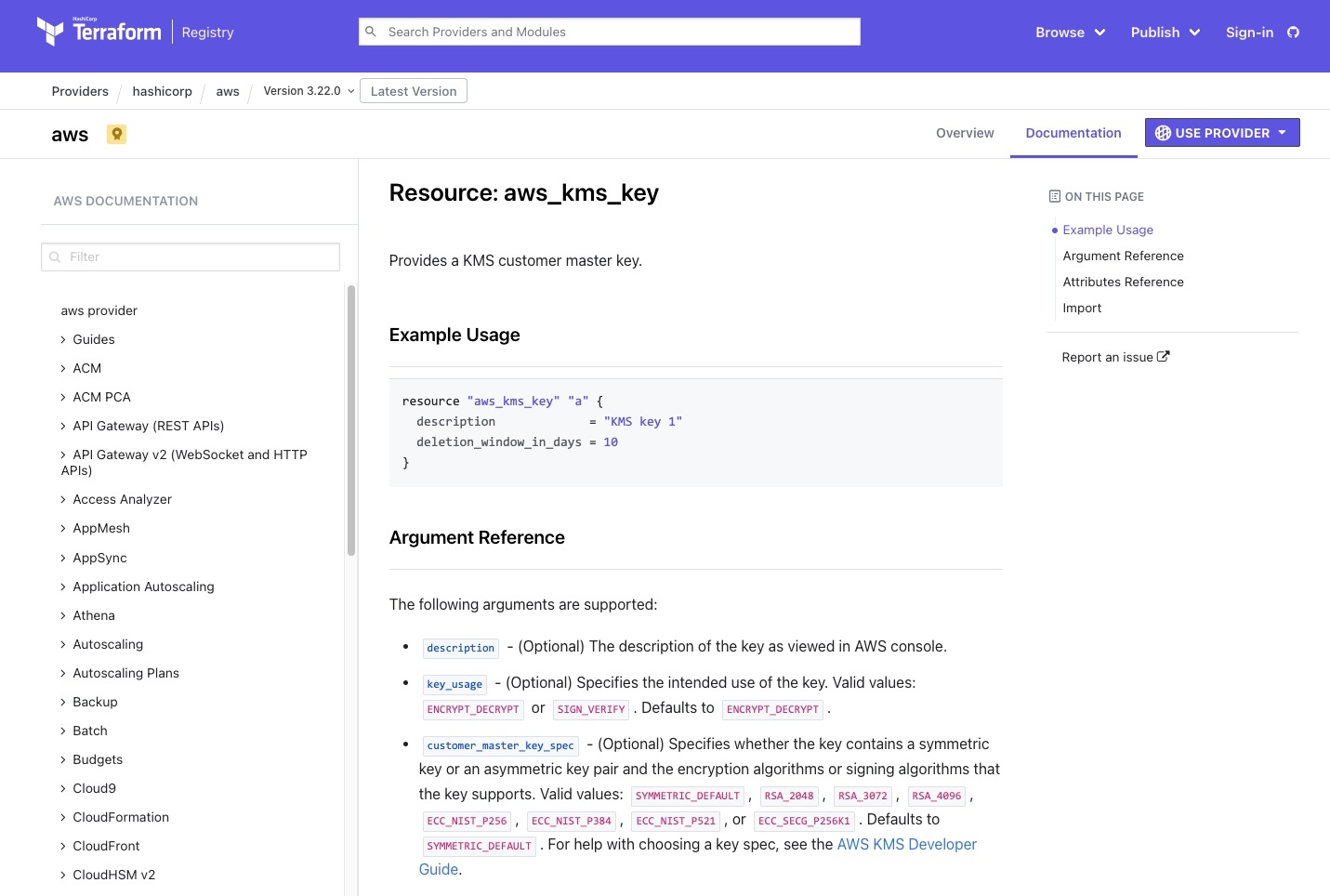Open the AWS KMS Developer Guide link

coord(906,844)
